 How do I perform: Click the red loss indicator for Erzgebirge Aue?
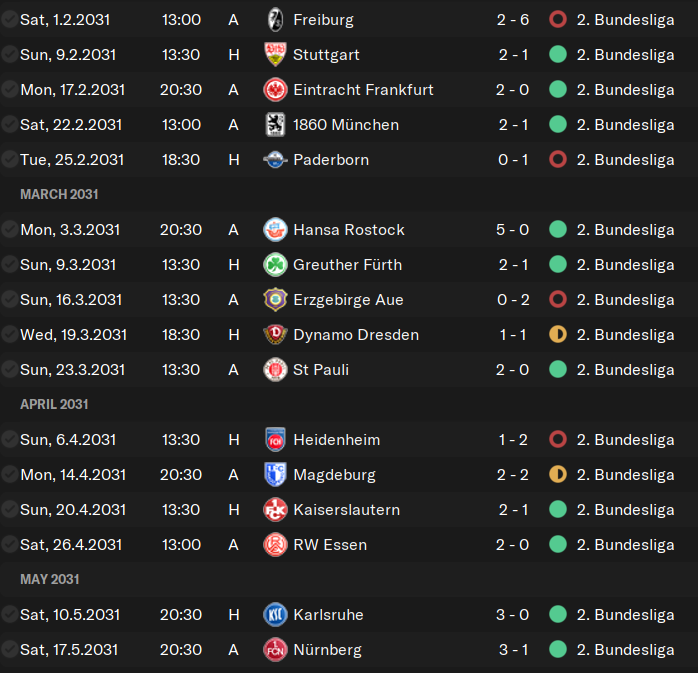click(x=558, y=300)
